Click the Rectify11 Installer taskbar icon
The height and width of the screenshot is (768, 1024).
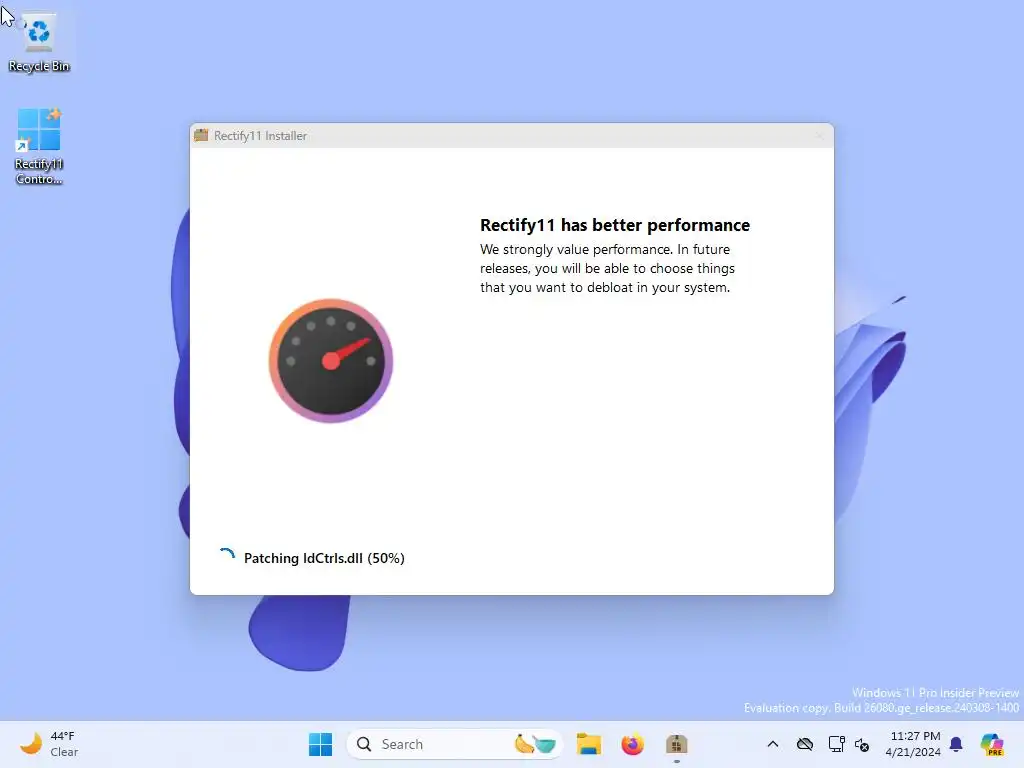click(676, 744)
